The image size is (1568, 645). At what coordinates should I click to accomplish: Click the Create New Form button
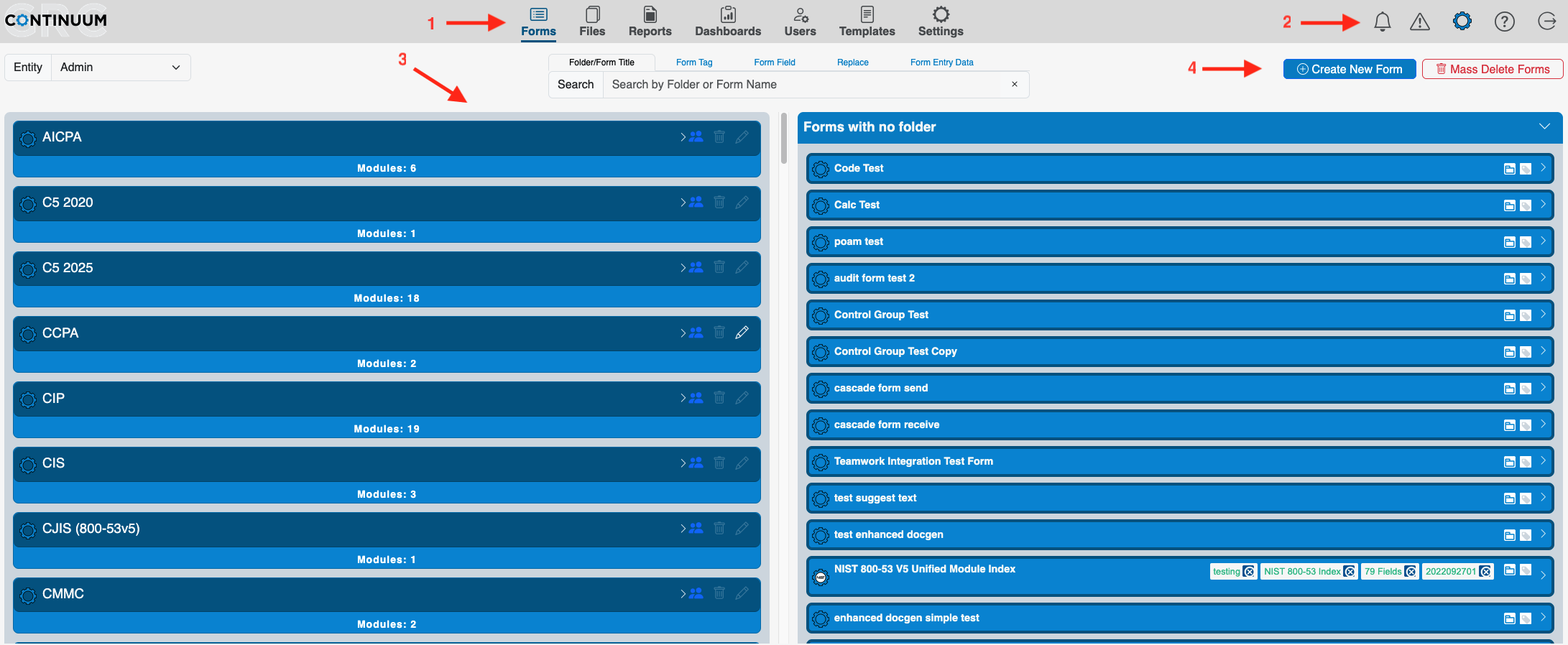[1349, 69]
